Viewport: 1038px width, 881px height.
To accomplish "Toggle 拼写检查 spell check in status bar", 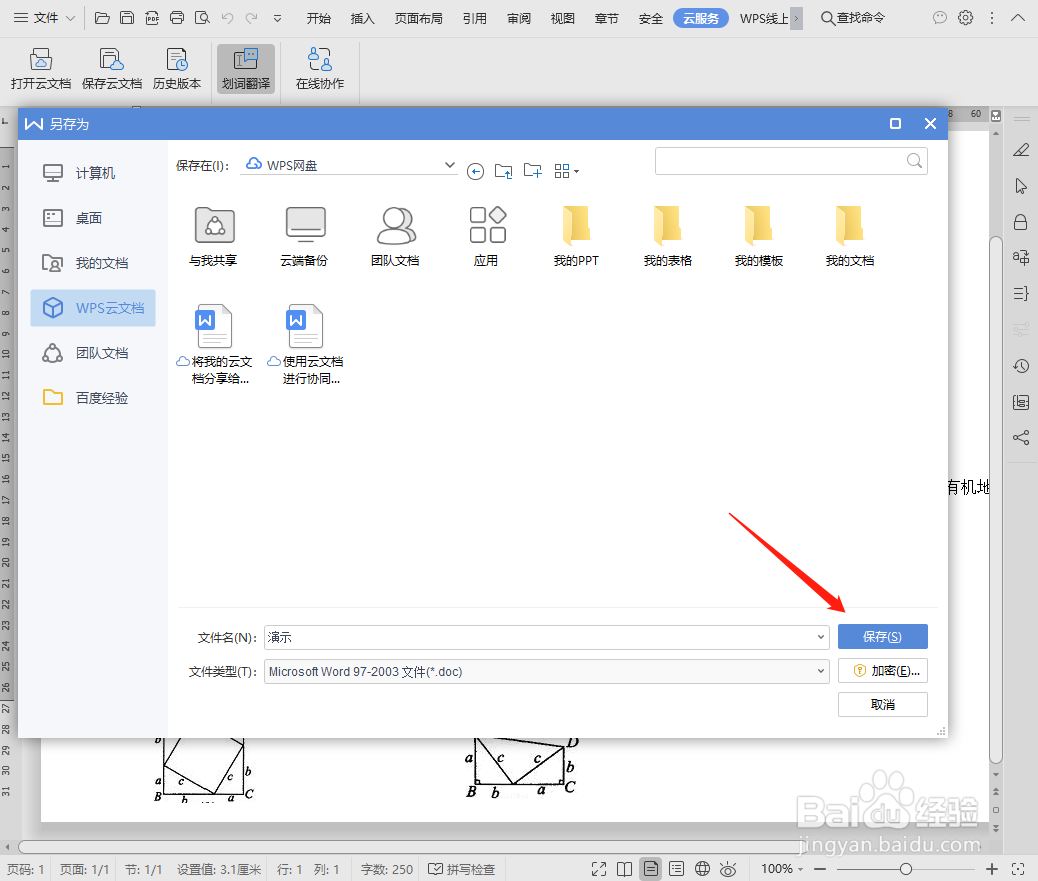I will pyautogui.click(x=461, y=869).
